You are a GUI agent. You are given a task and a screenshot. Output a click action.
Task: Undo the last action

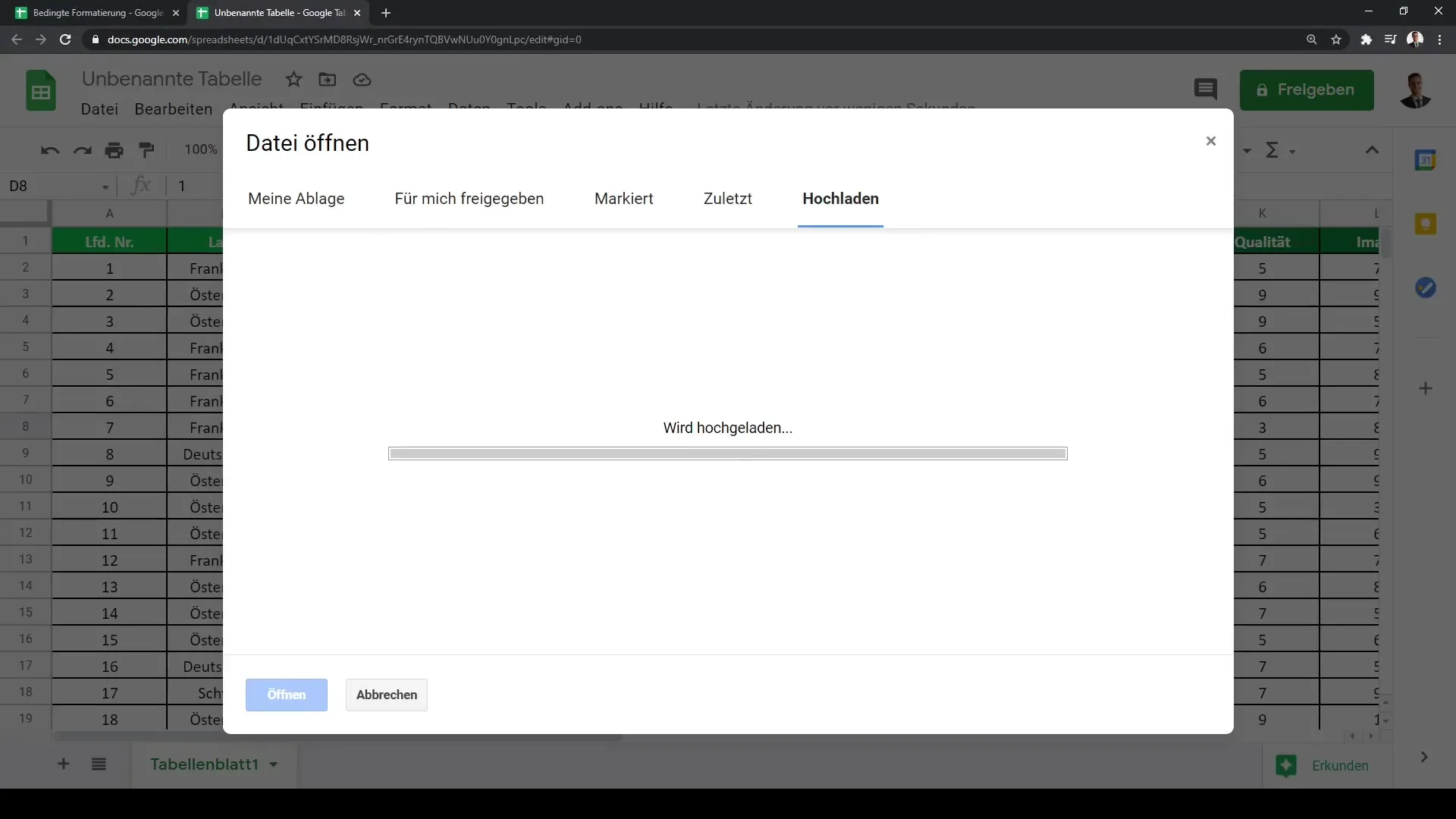pyautogui.click(x=50, y=150)
